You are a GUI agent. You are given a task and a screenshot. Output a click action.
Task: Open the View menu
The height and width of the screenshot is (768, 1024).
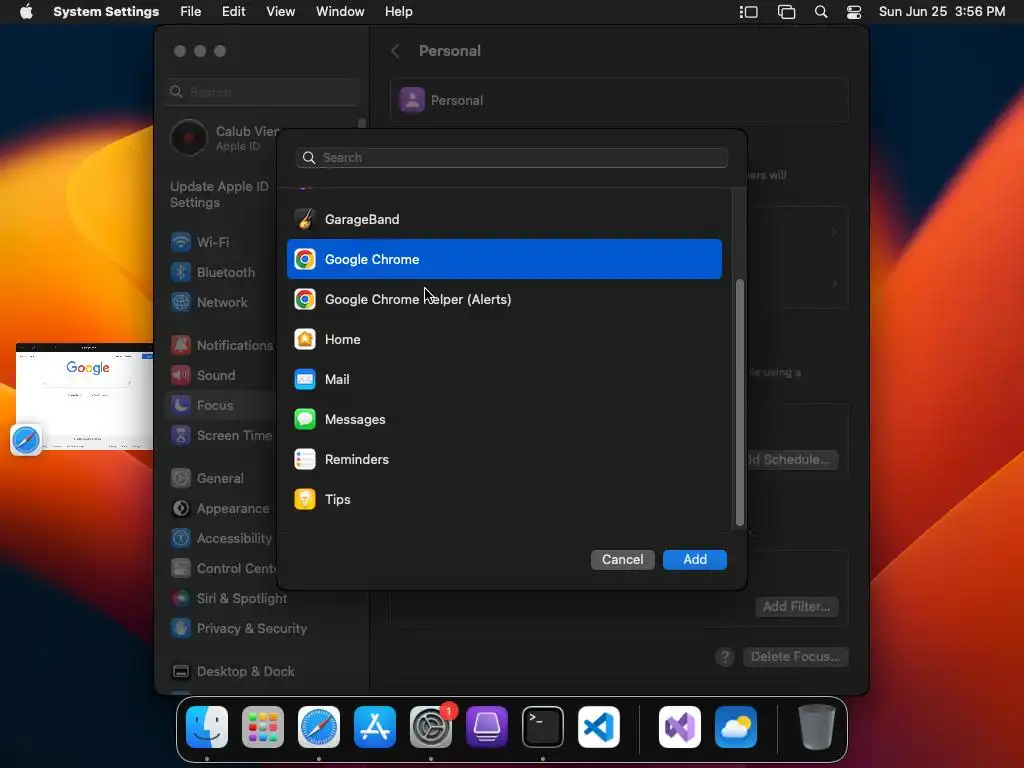tap(281, 12)
